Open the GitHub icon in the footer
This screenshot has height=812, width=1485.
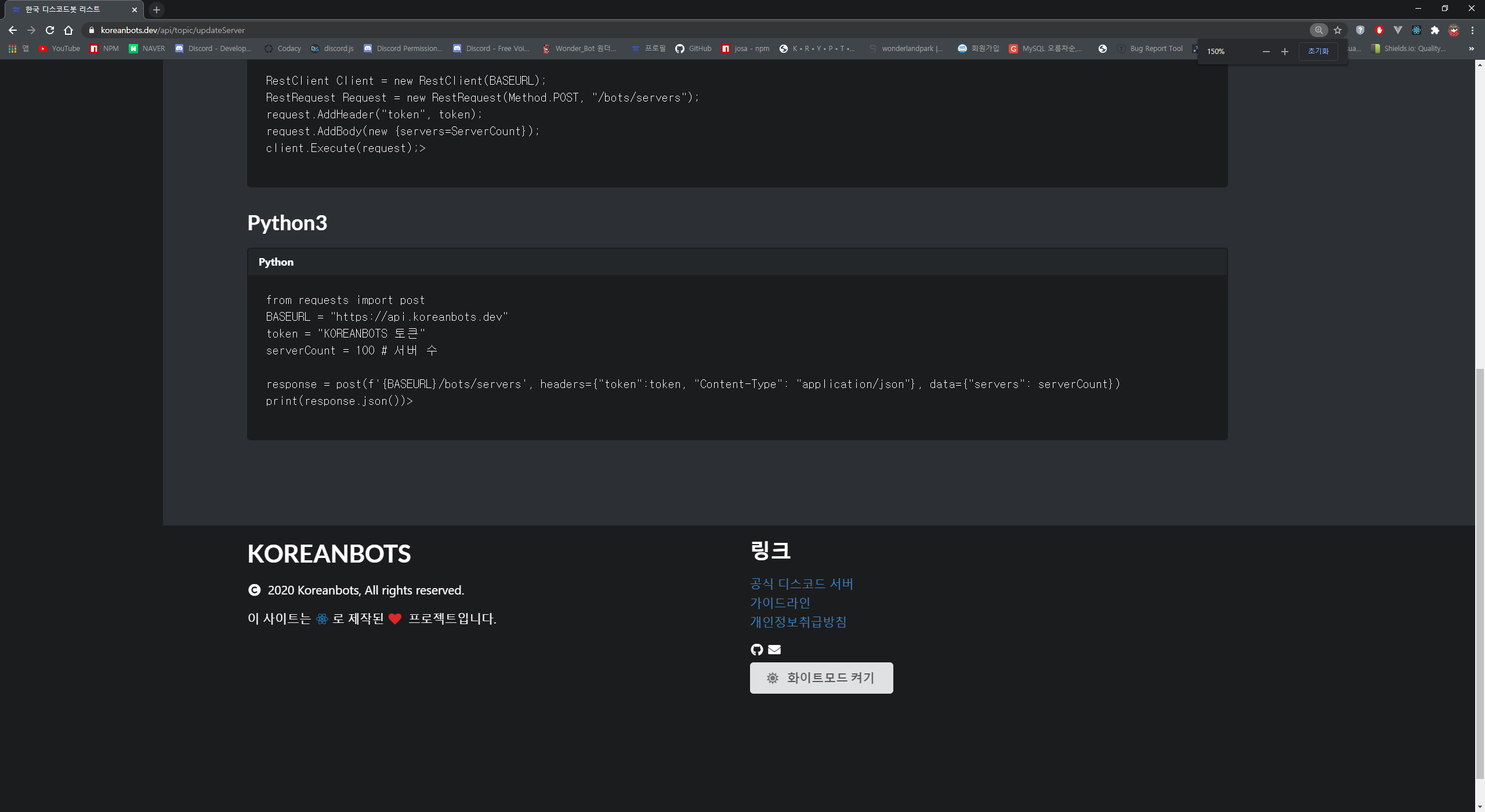click(x=756, y=650)
